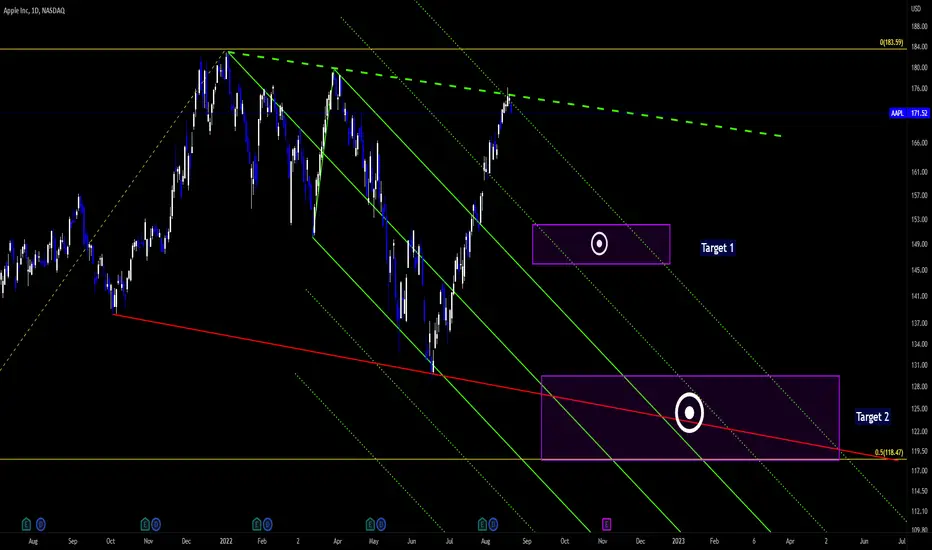Click the 184.00 price axis value
932x550 pixels.
coord(919,47)
